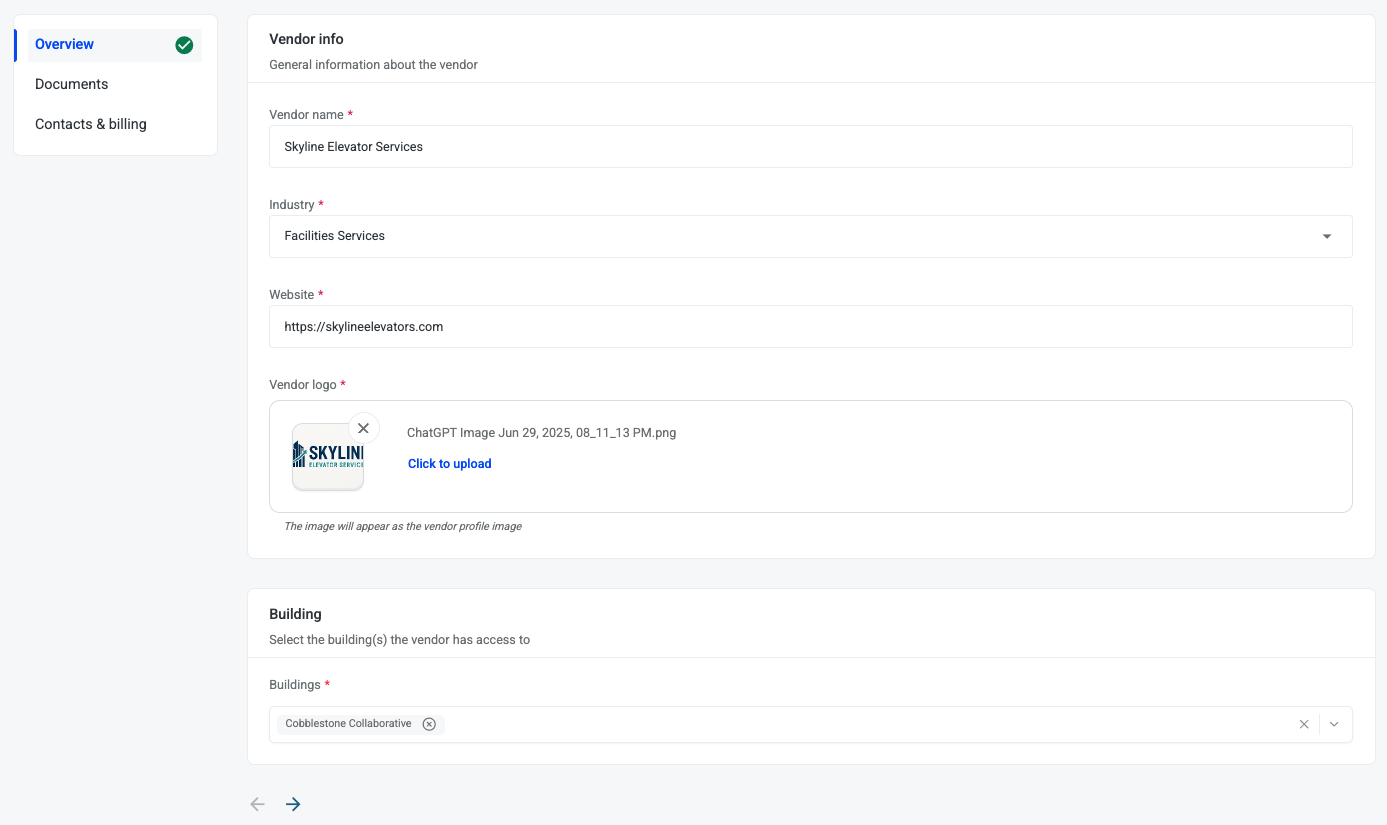Click the Cobblestone Collaborative chip label
This screenshot has height=825, width=1387.
tap(348, 724)
